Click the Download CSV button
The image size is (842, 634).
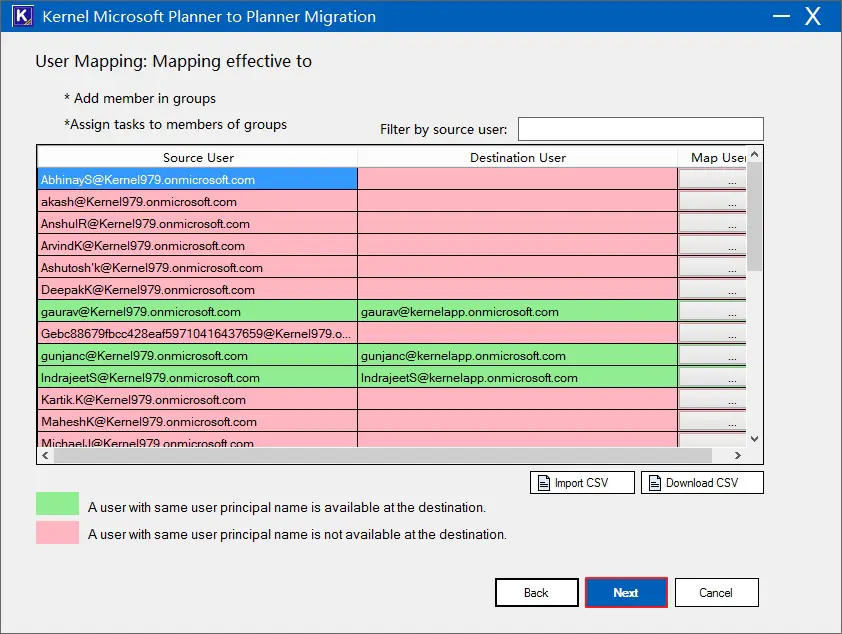pos(702,483)
